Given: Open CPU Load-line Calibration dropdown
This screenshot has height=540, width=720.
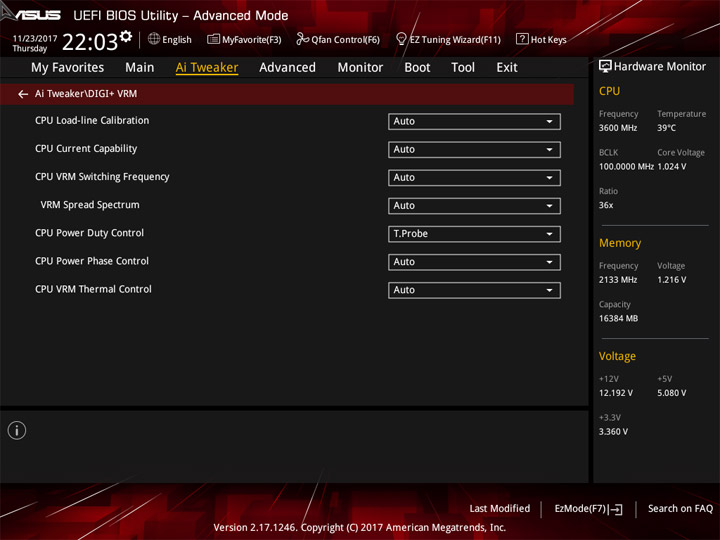Looking at the screenshot, I should pyautogui.click(x=474, y=121).
